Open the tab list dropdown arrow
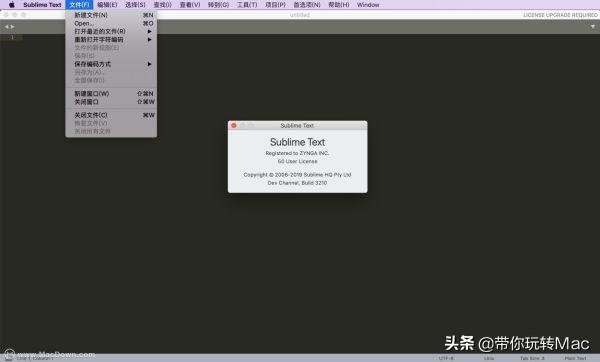This screenshot has width=600, height=362. click(593, 26)
